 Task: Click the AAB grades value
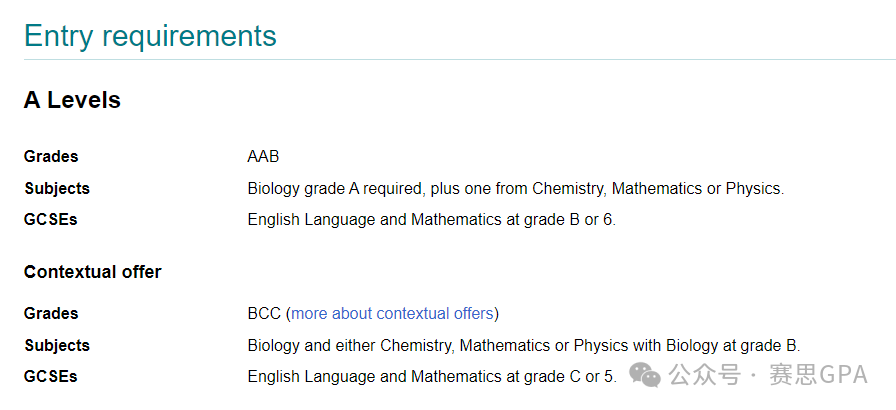[263, 156]
